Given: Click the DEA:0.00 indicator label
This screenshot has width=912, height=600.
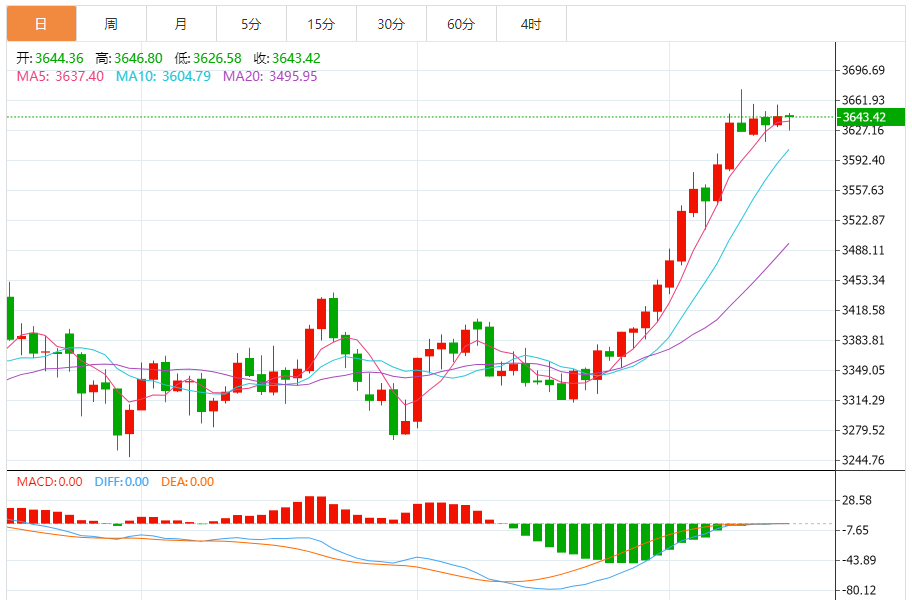Looking at the screenshot, I should 187,481.
